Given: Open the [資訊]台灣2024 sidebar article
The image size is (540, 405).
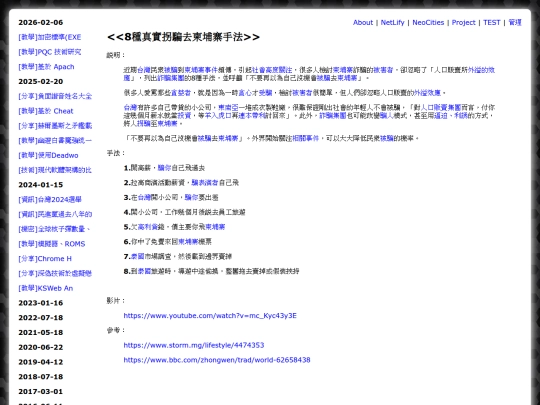Looking at the screenshot, I should click(x=50, y=200).
